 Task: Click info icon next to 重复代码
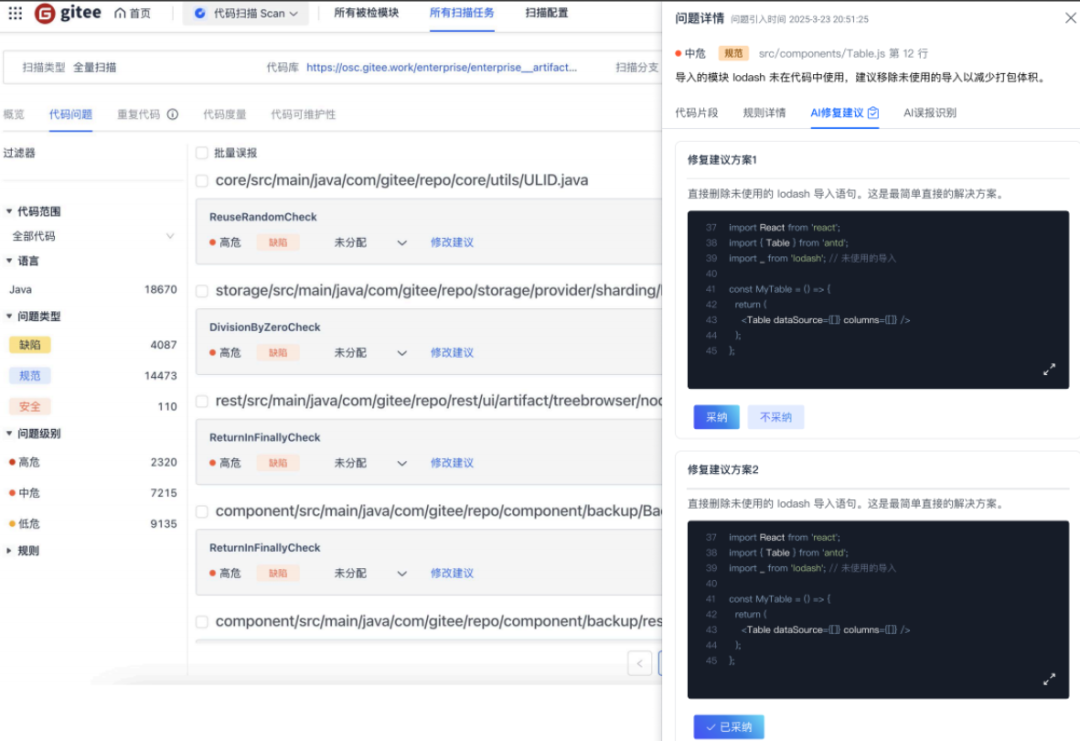point(172,115)
